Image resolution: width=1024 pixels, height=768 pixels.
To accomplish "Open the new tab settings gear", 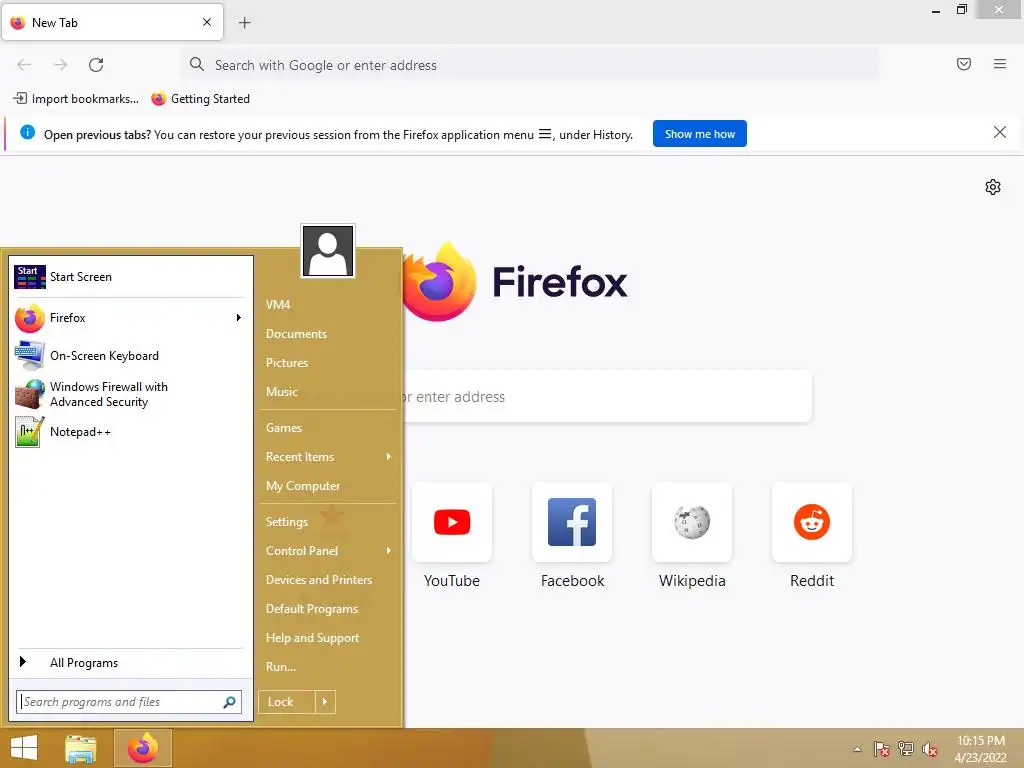I will pyautogui.click(x=993, y=187).
